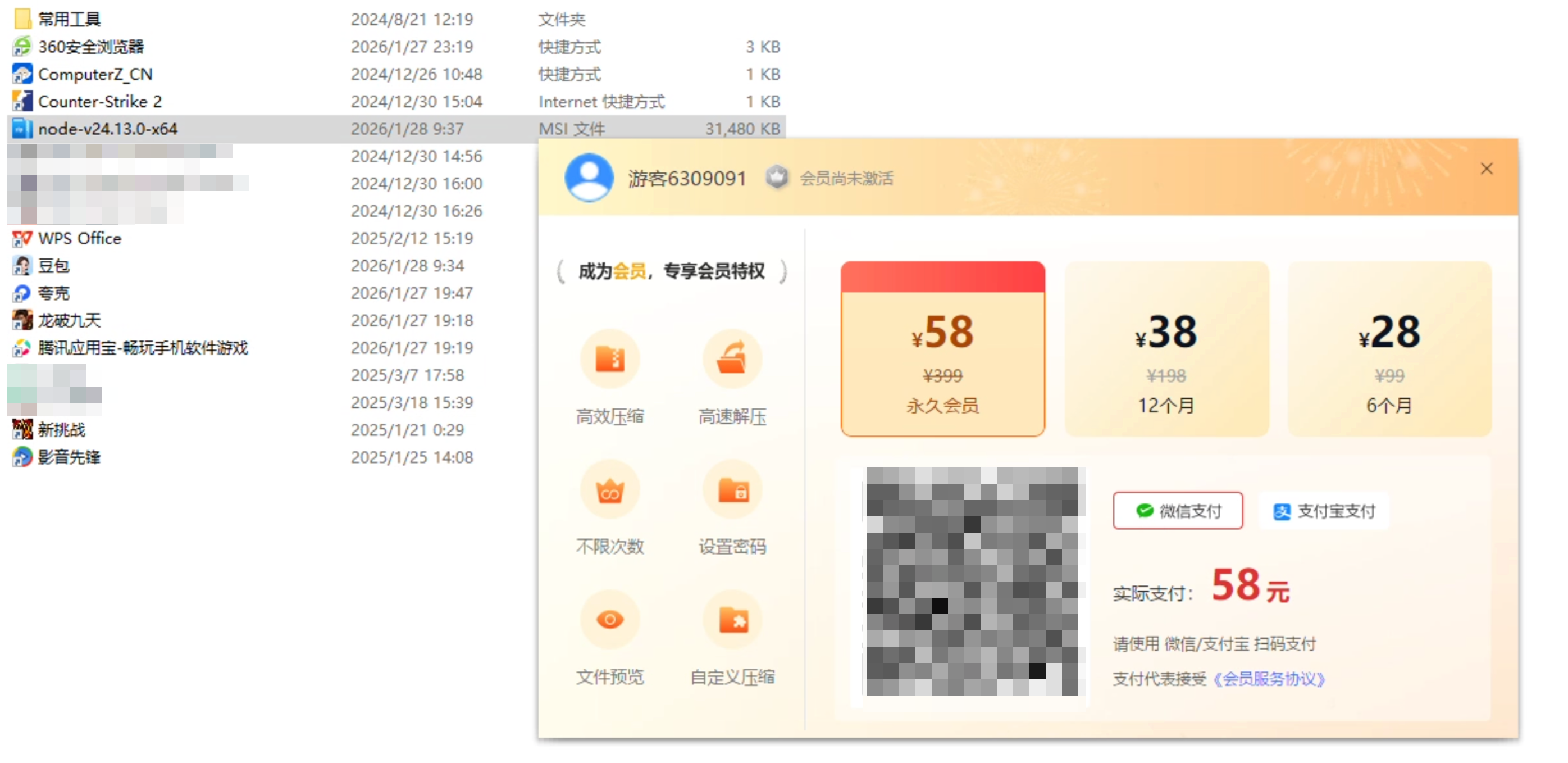Click the membership shield badge icon
This screenshot has height=763, width=1568.
click(776, 178)
